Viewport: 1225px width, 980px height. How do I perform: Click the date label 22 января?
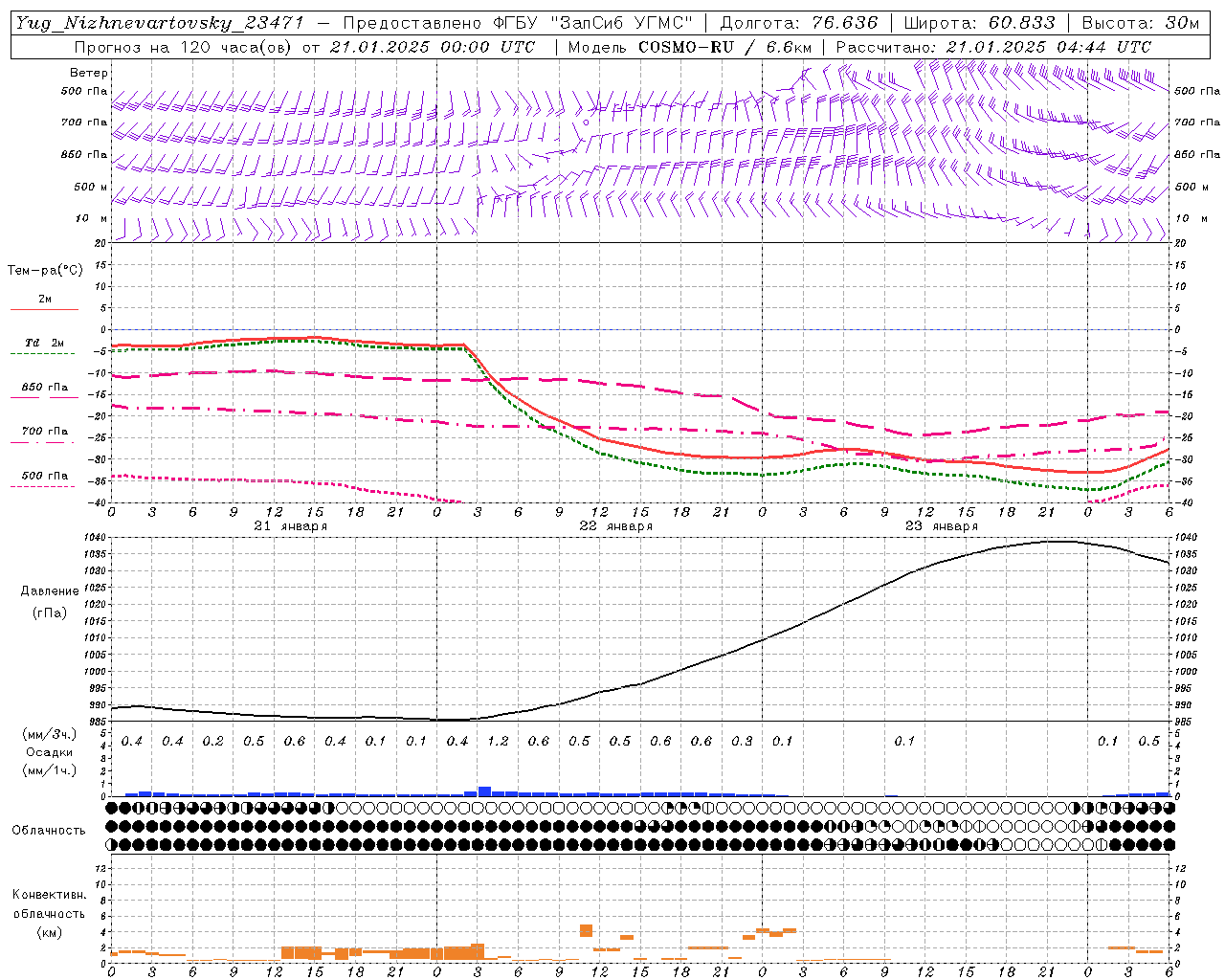click(615, 526)
